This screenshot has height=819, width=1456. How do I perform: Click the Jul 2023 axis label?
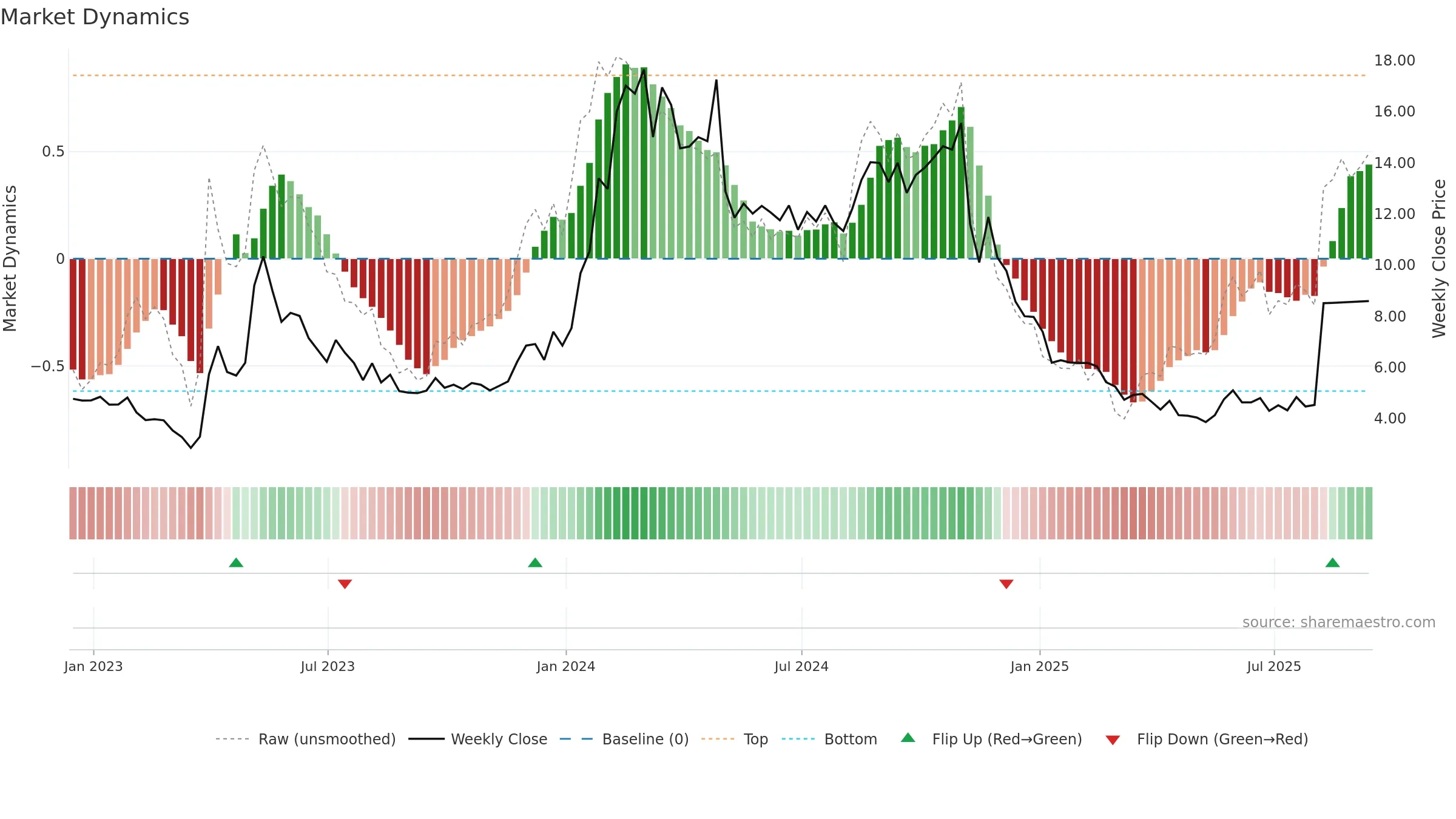click(328, 666)
